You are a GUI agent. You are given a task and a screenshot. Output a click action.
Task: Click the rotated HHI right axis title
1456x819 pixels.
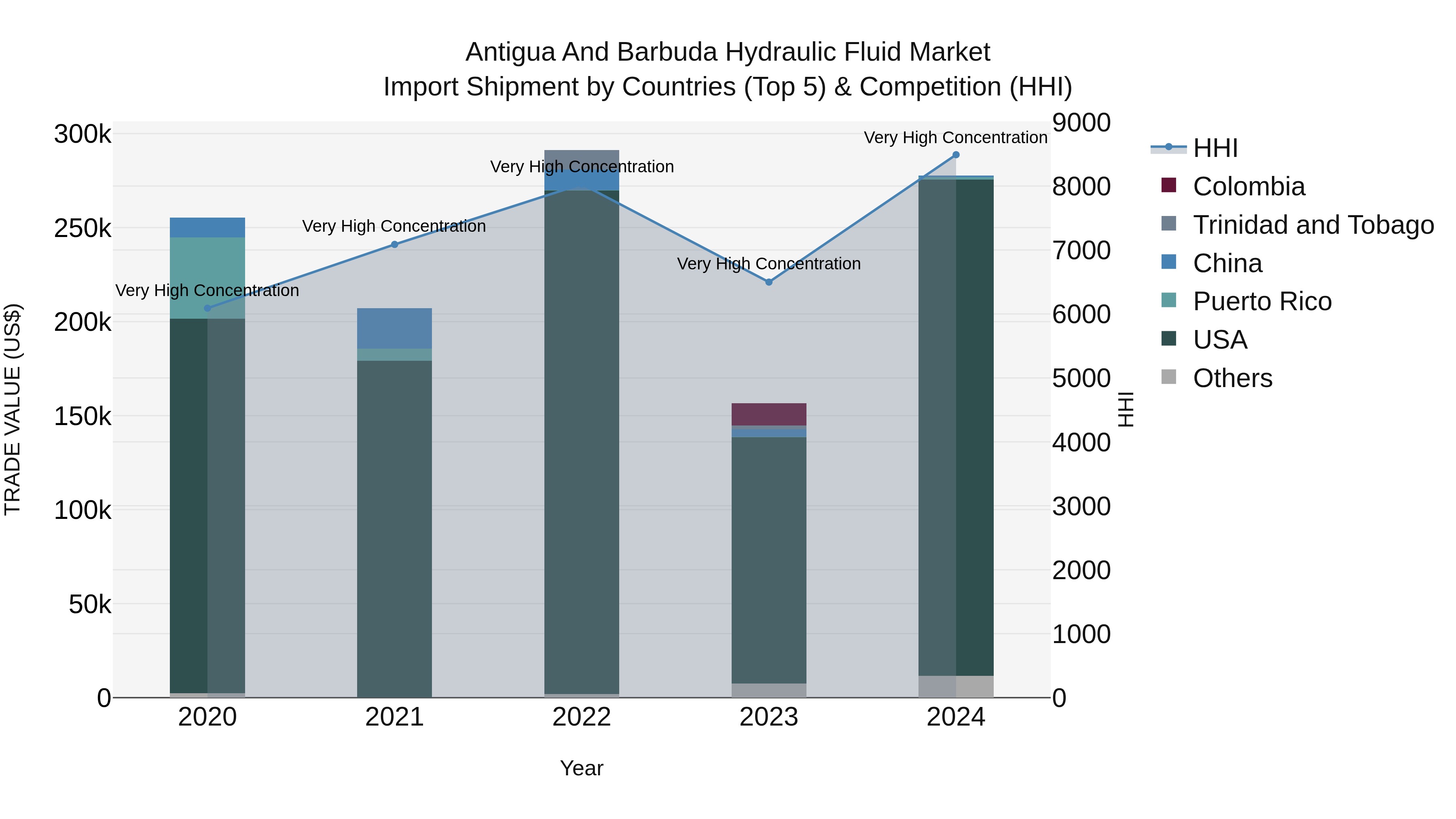tap(1126, 409)
